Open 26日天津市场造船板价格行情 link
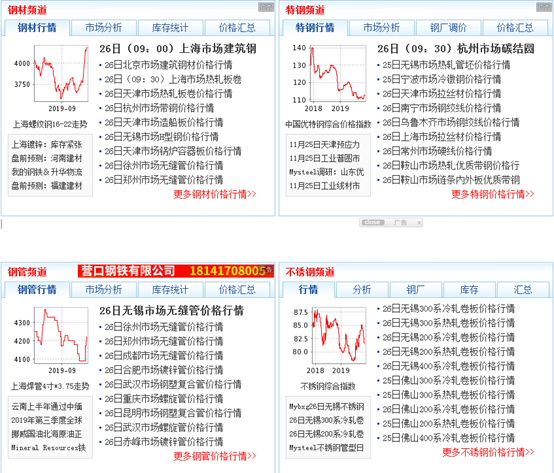The height and width of the screenshot is (473, 554). coord(164,123)
